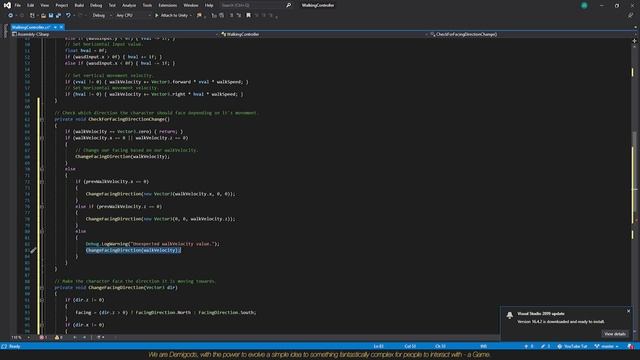Open the Build menu

[79, 5]
